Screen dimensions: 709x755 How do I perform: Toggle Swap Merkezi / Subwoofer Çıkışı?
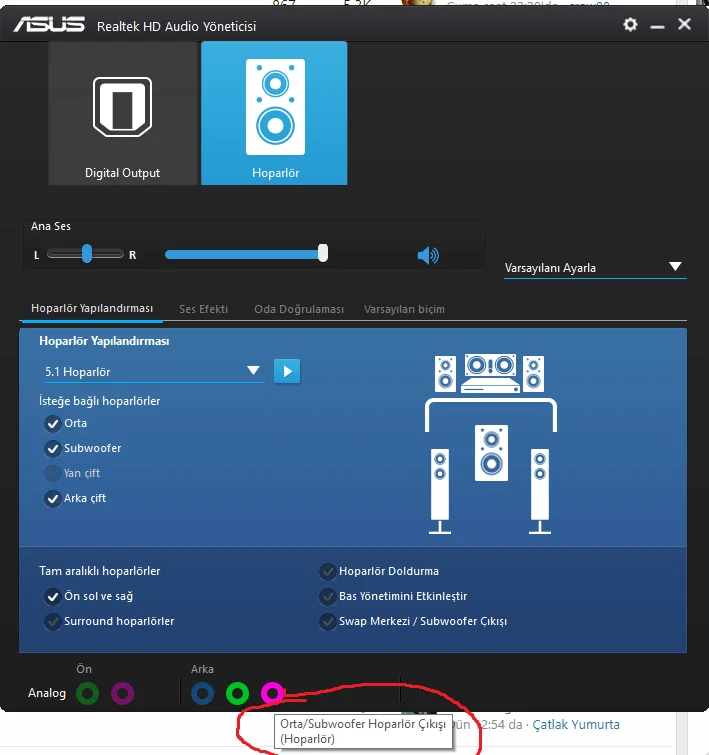click(328, 622)
